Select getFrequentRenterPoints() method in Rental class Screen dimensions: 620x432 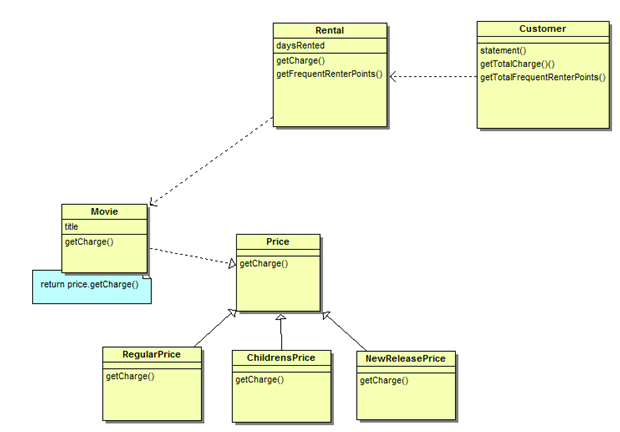tap(329, 74)
